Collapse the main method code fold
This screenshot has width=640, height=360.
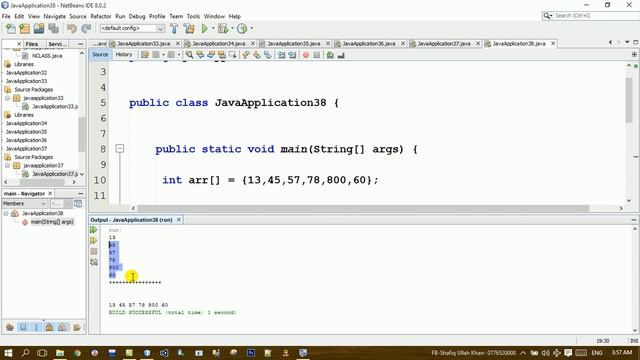(x=120, y=149)
